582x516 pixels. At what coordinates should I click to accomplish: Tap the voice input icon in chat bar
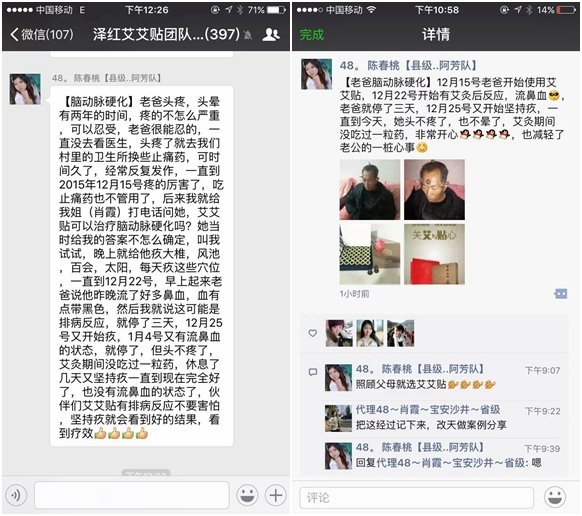pos(16,495)
